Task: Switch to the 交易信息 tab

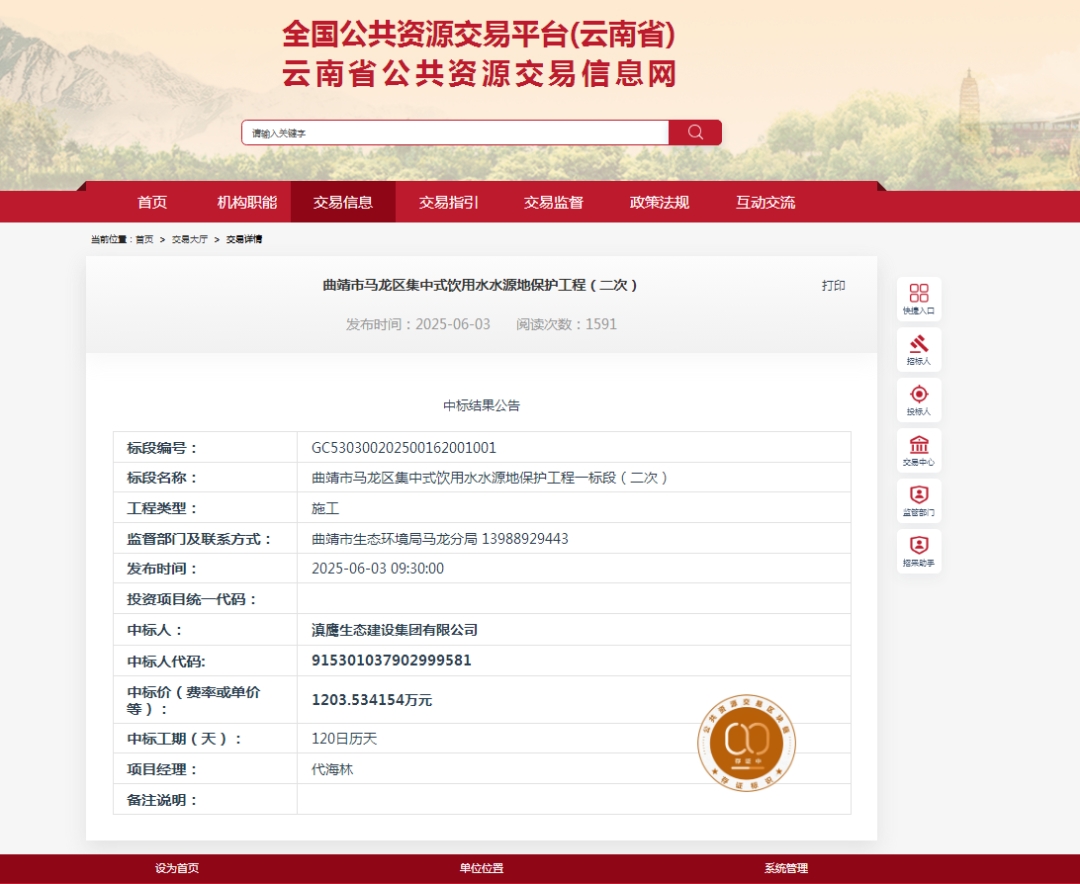Action: click(x=343, y=202)
